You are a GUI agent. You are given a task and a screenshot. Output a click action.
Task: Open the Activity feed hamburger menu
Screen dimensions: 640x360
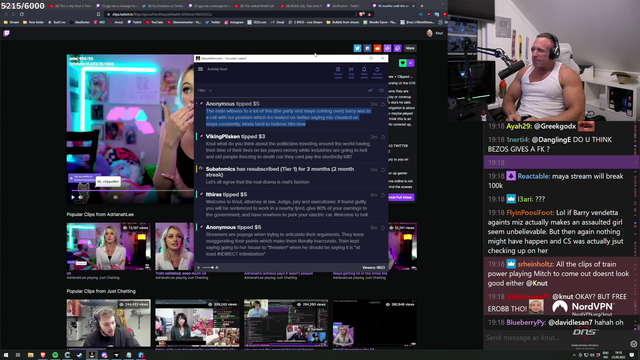pos(200,69)
